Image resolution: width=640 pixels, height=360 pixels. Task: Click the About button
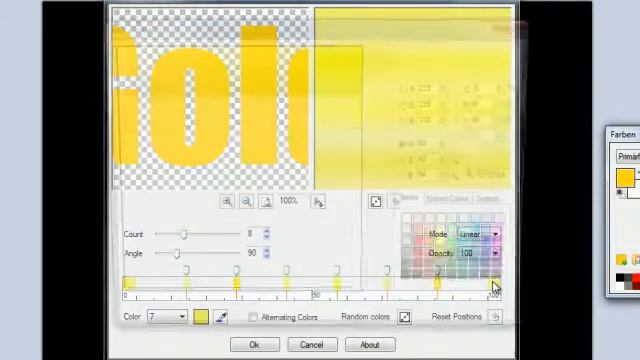(x=370, y=345)
